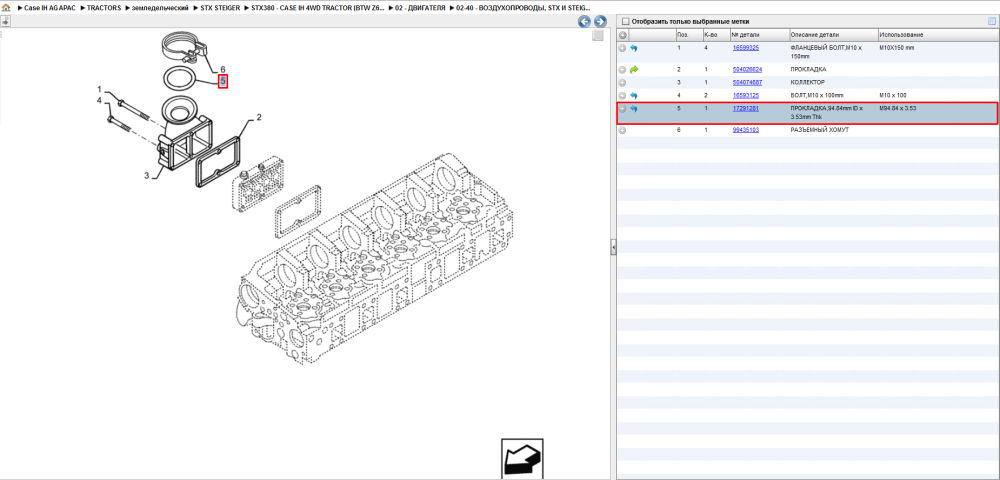Select ПРОКЛАДКА description in row 2

tap(808, 69)
